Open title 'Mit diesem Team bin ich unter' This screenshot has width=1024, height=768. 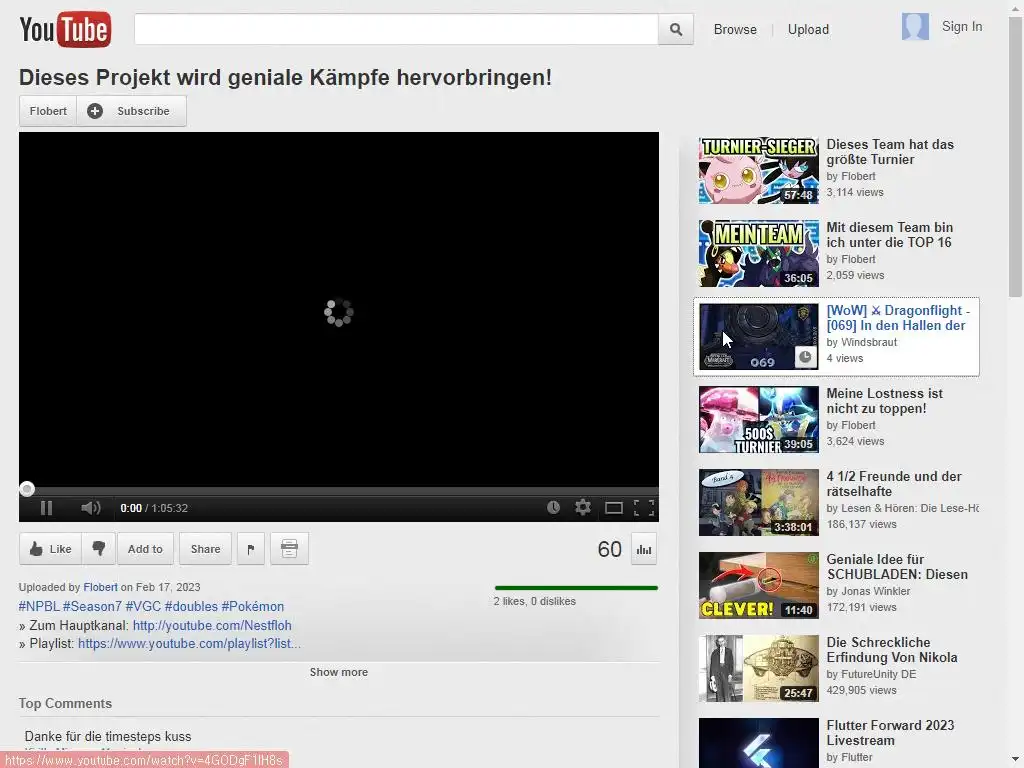pyautogui.click(x=889, y=234)
